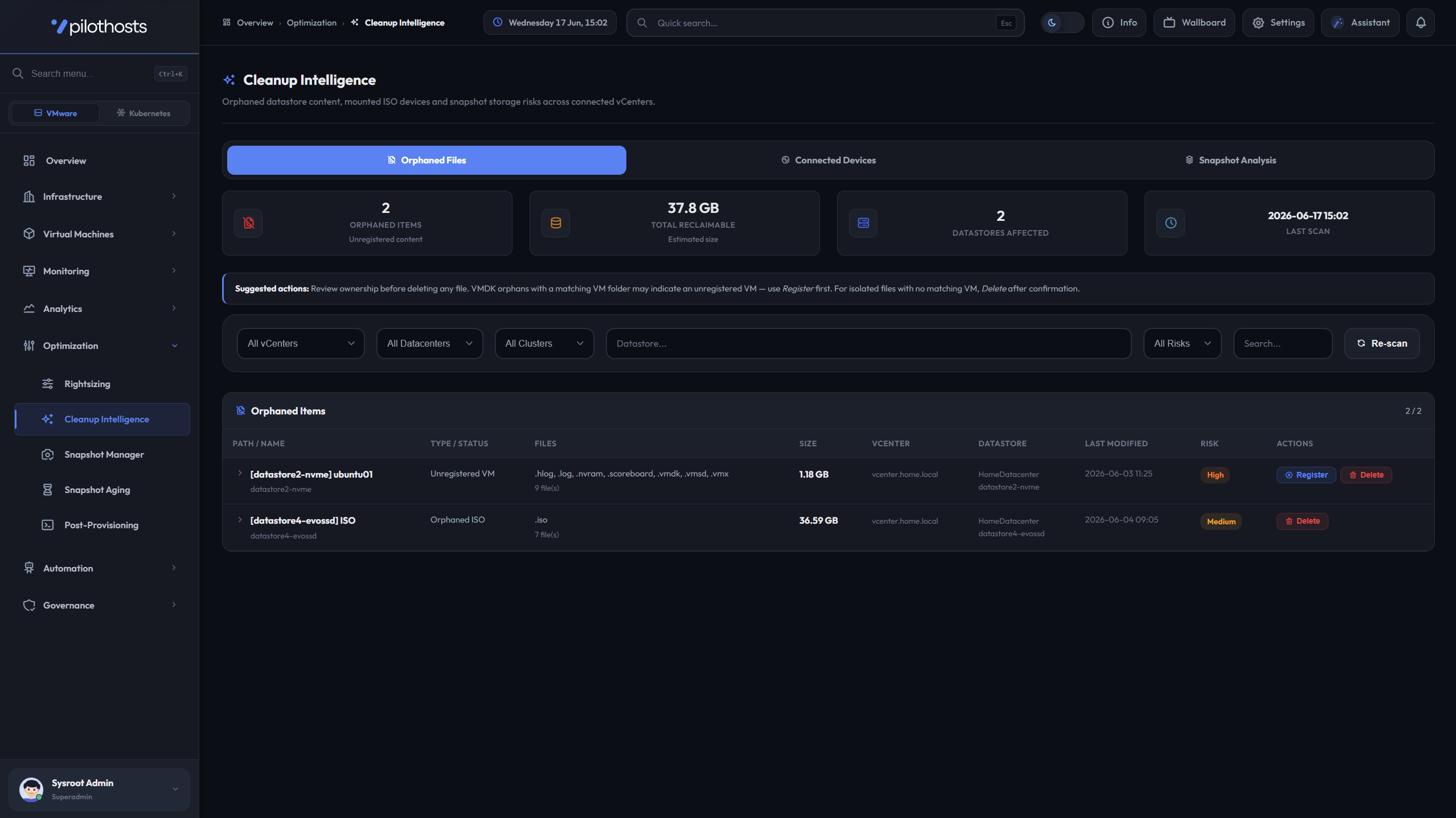Click the Sysroot Admin avatar
Screen dimensions: 1456x818
[31, 790]
